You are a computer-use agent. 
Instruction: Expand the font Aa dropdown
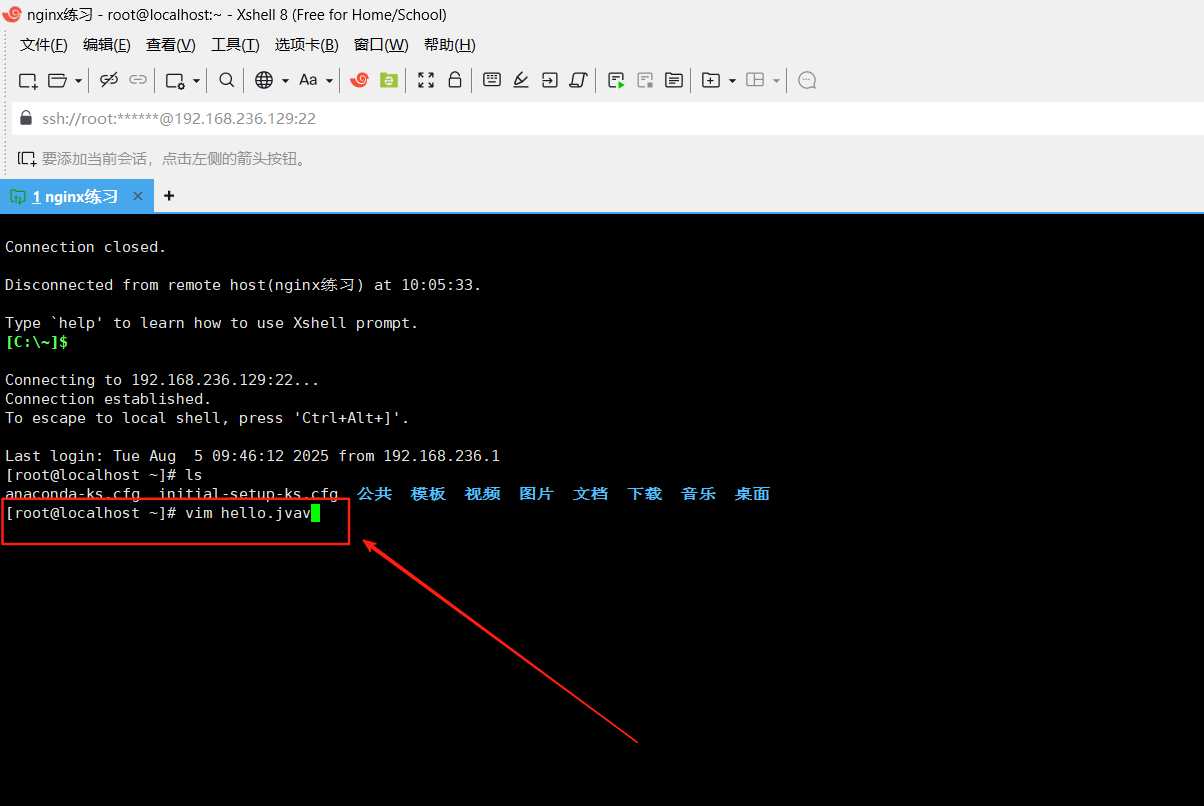[x=327, y=80]
